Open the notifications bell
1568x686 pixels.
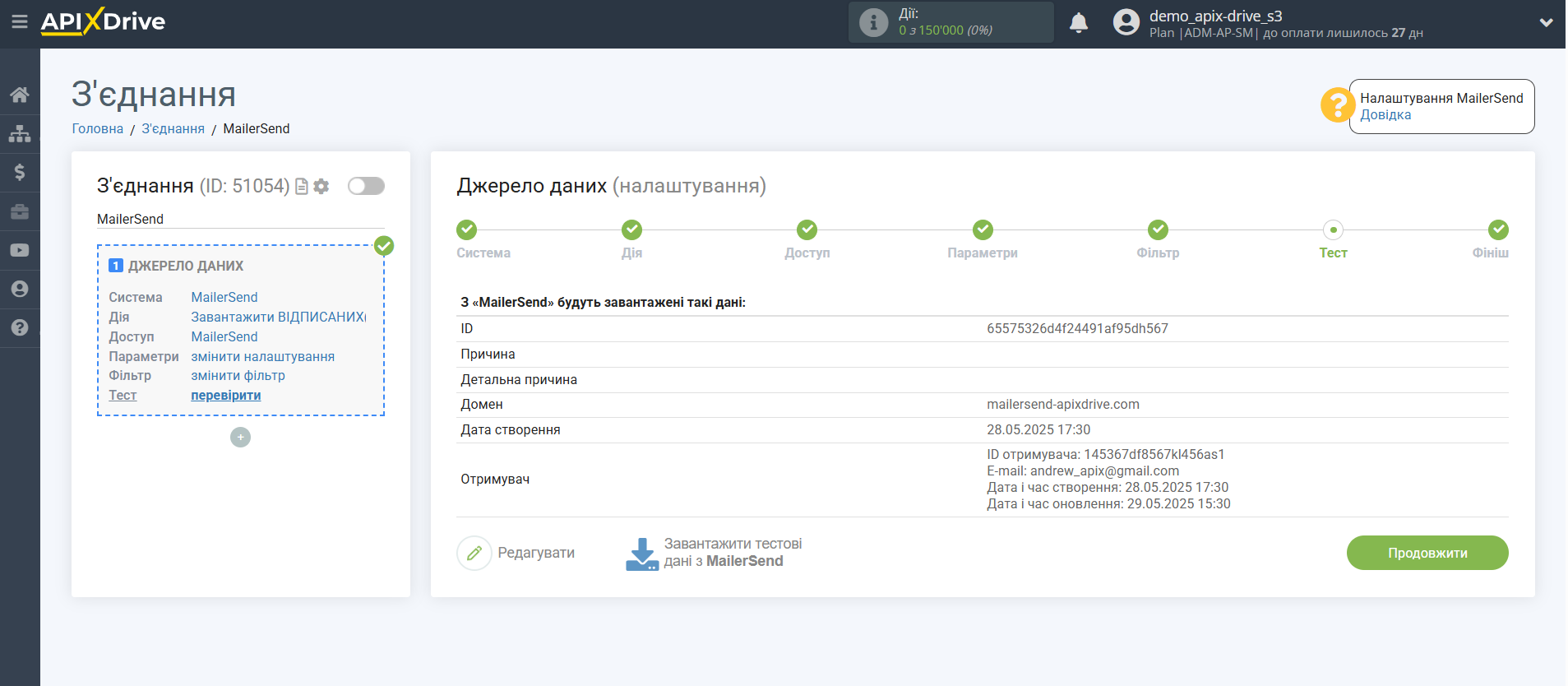point(1079,22)
